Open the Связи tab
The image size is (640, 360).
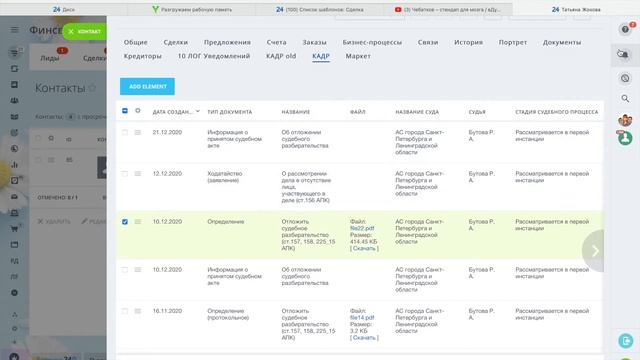tap(428, 42)
